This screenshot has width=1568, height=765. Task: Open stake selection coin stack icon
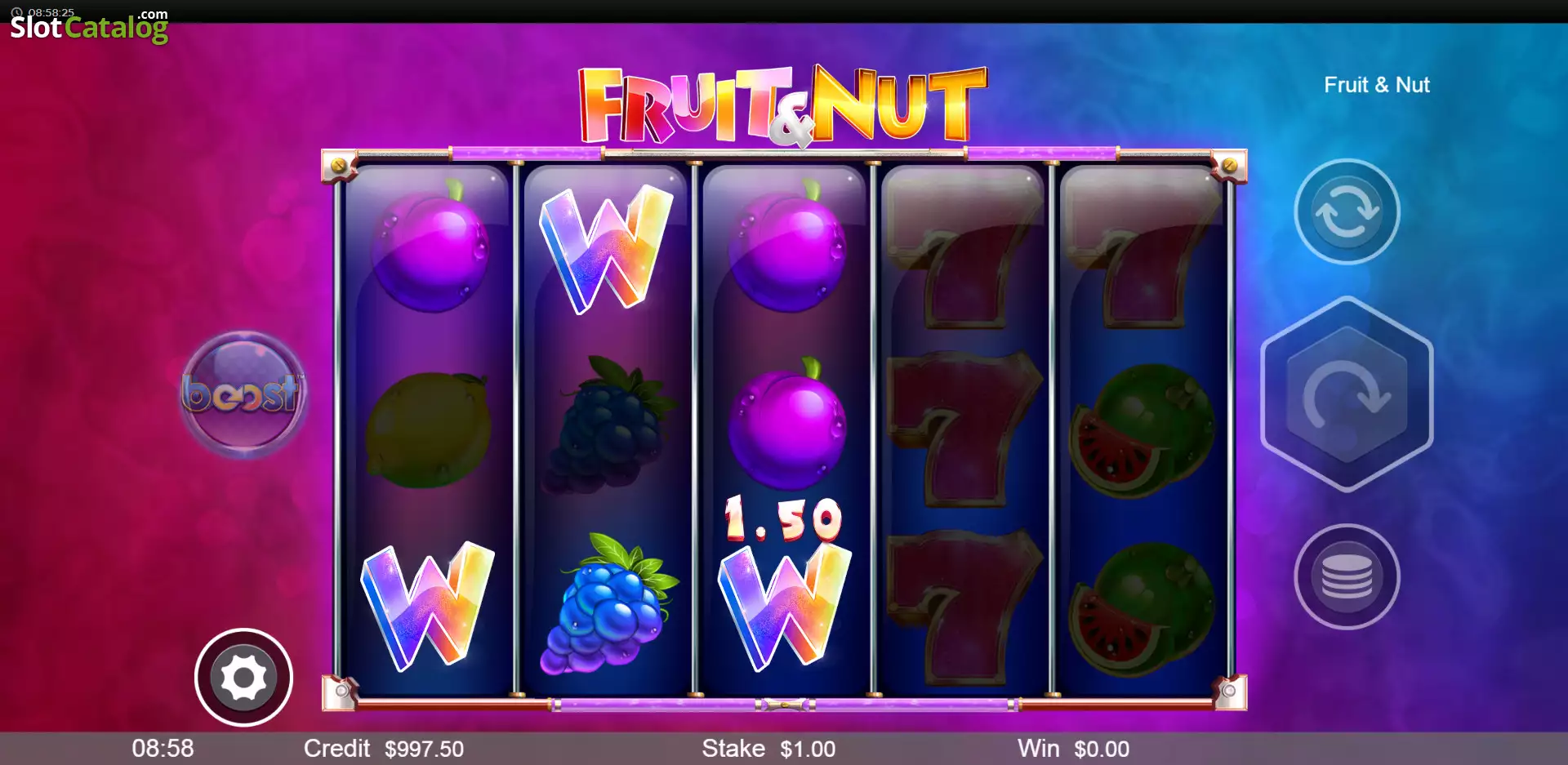coord(1347,576)
